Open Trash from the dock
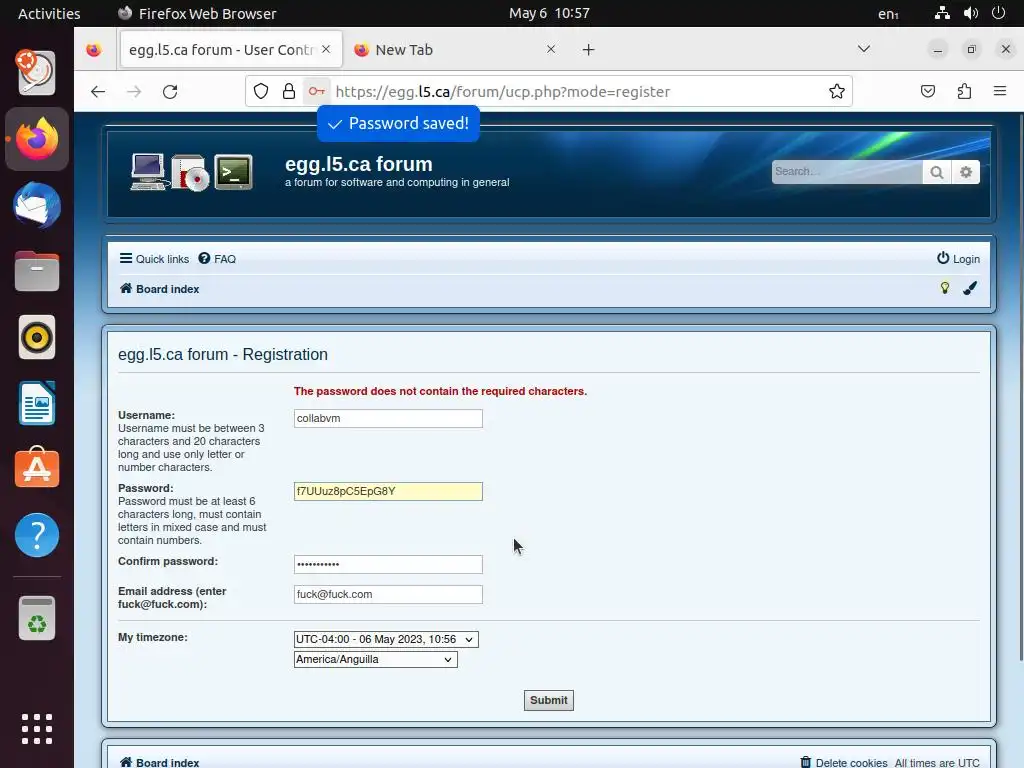 (37, 618)
